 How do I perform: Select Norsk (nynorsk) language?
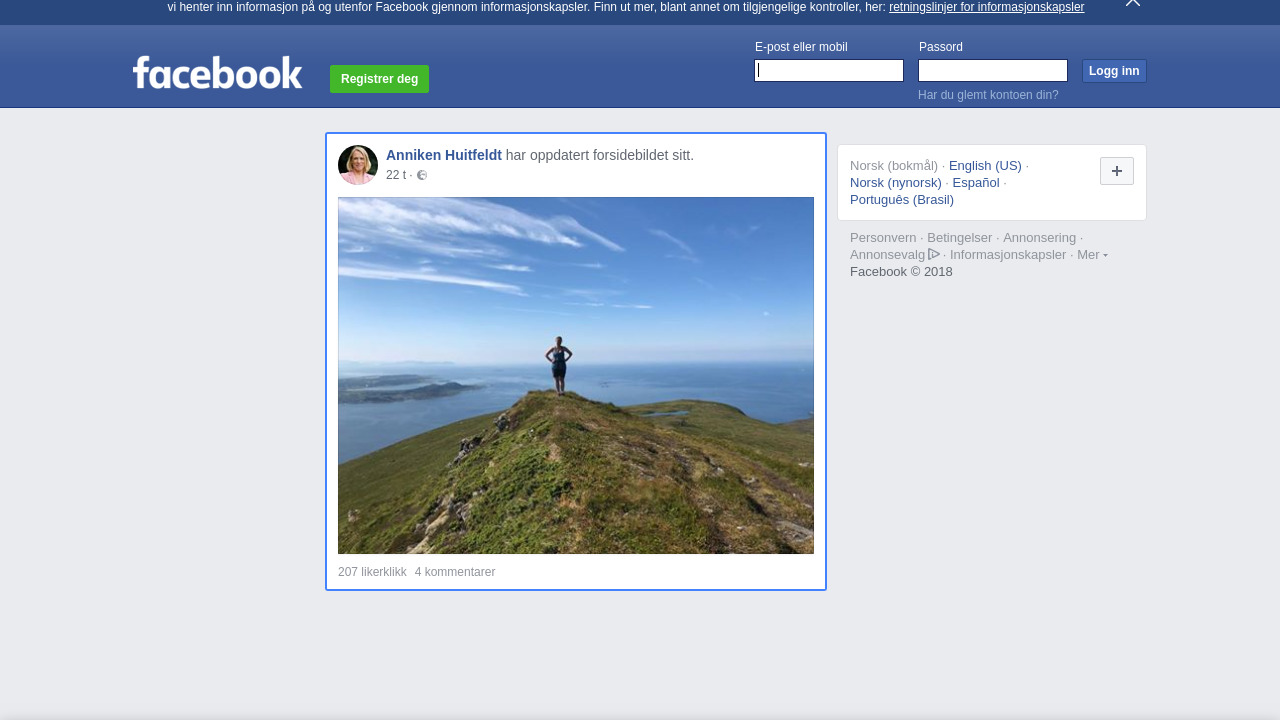(x=895, y=183)
